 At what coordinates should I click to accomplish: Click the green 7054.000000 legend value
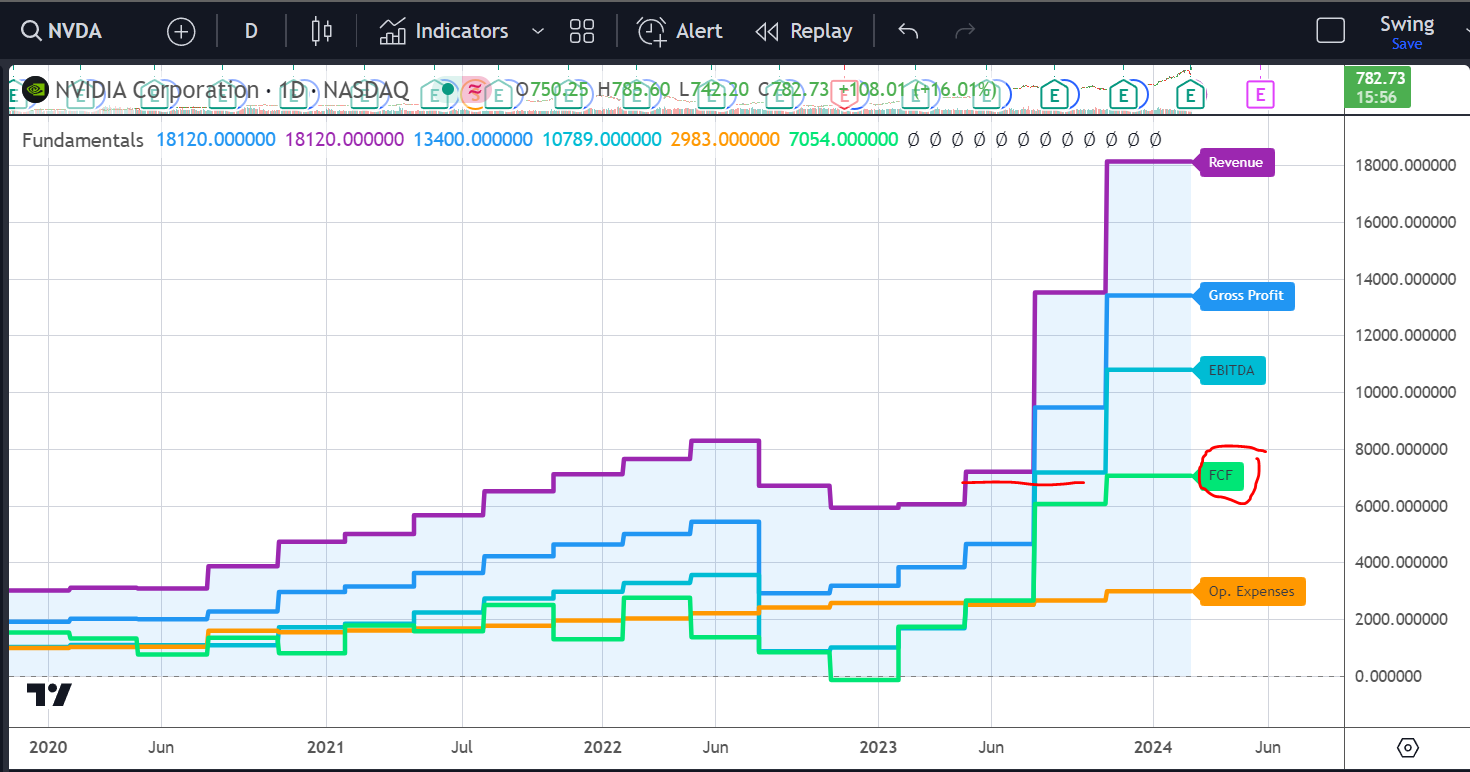point(843,140)
